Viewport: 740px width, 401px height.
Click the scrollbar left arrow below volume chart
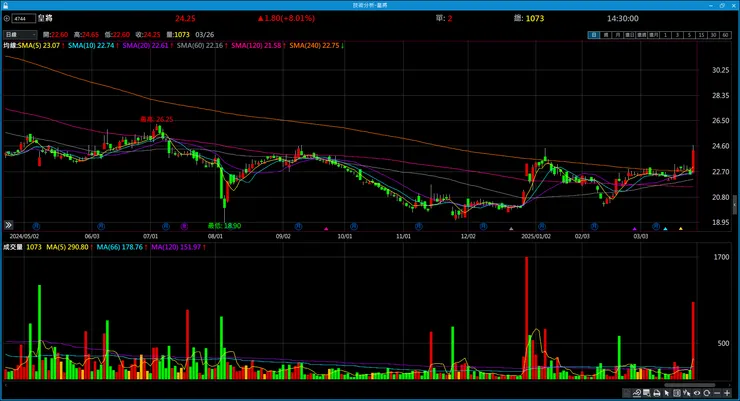[5, 385]
